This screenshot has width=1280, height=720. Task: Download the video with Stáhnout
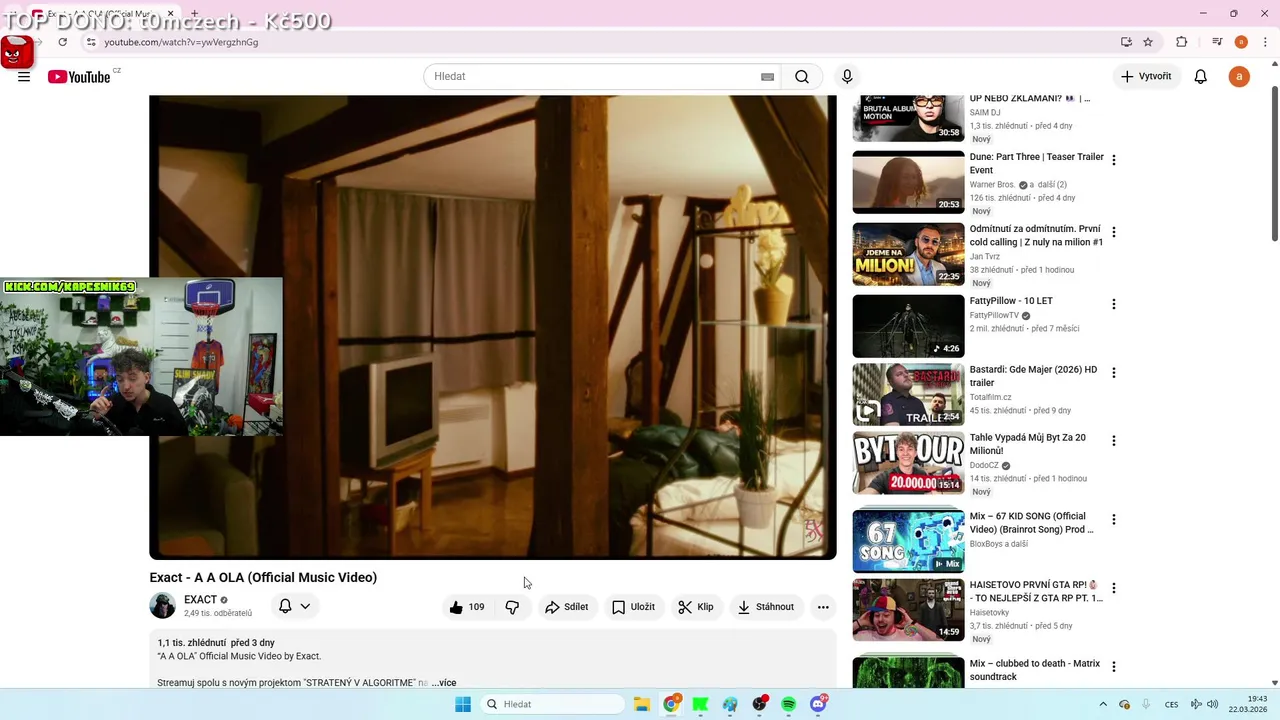(x=765, y=607)
